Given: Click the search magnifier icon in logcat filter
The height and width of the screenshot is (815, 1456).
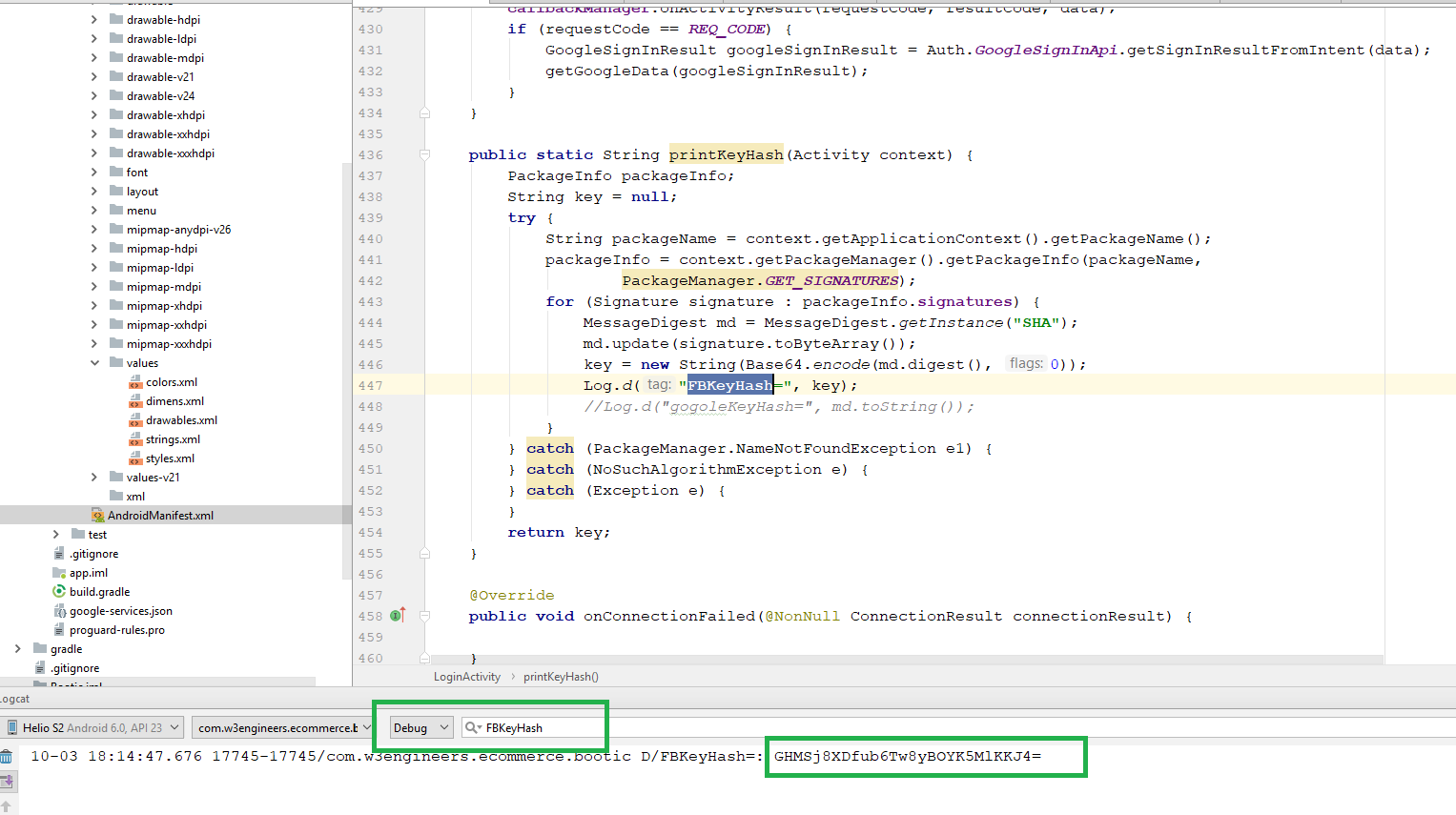Looking at the screenshot, I should click(x=472, y=728).
